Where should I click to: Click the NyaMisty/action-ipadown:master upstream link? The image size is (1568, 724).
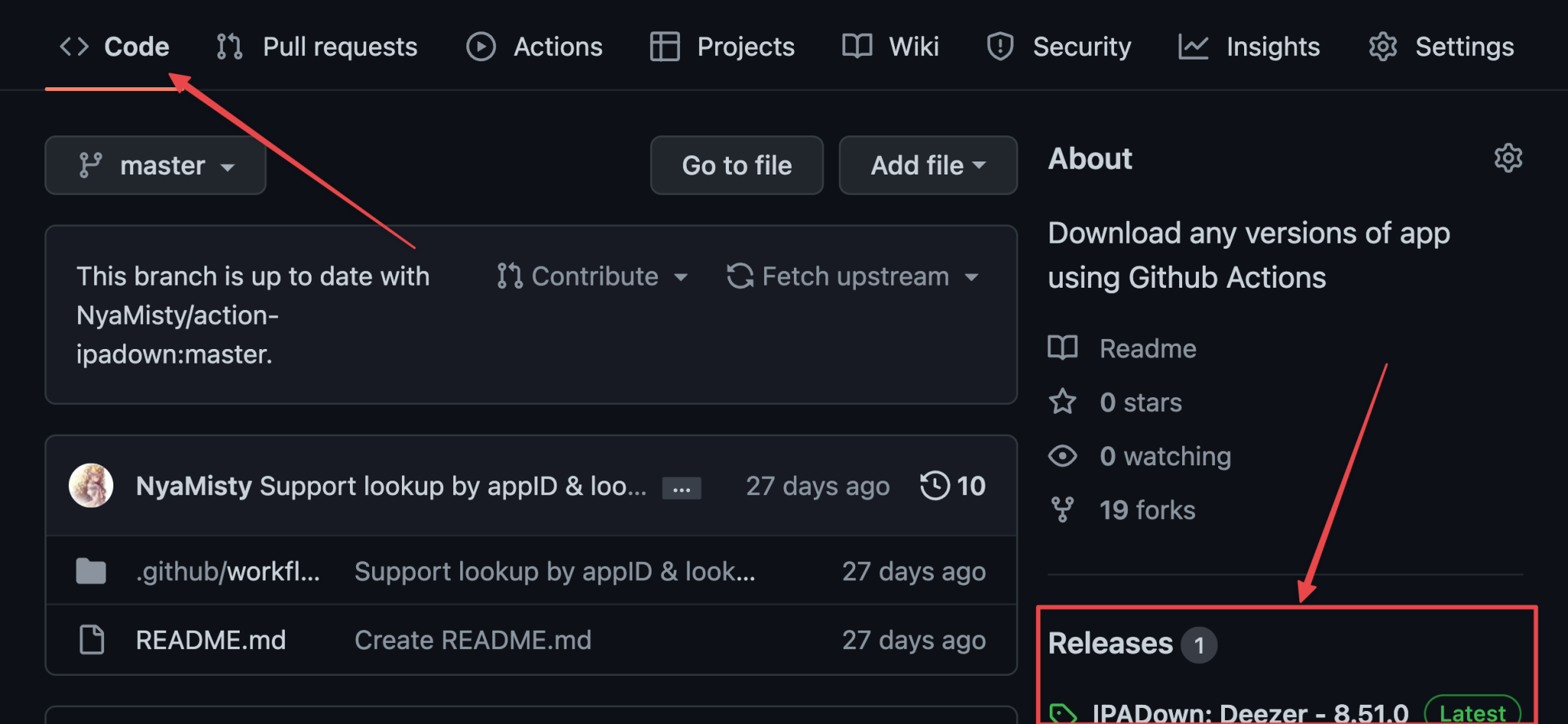point(178,334)
